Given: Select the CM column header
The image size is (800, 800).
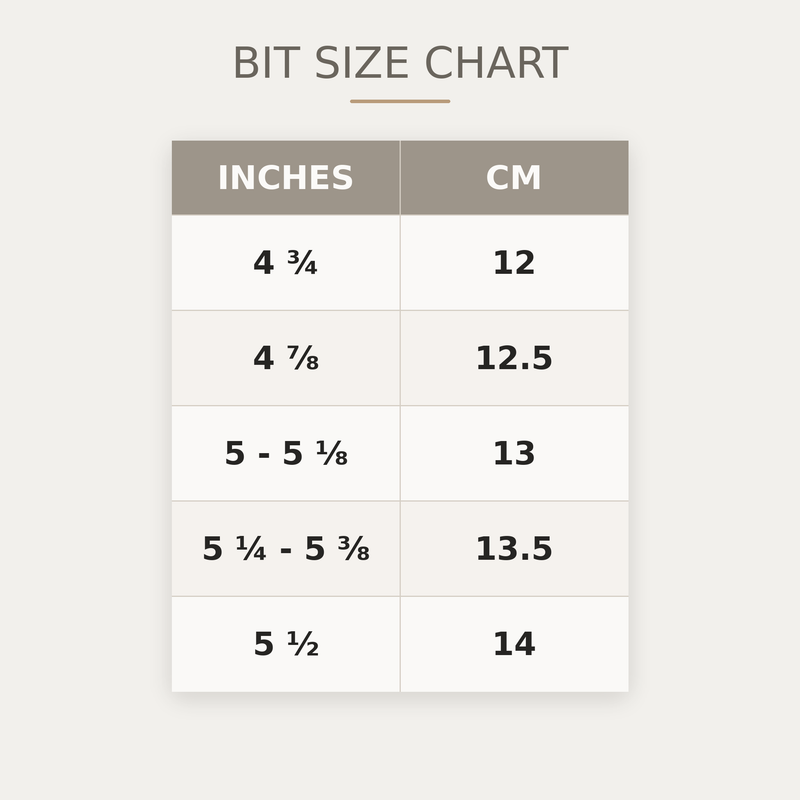Looking at the screenshot, I should [514, 178].
